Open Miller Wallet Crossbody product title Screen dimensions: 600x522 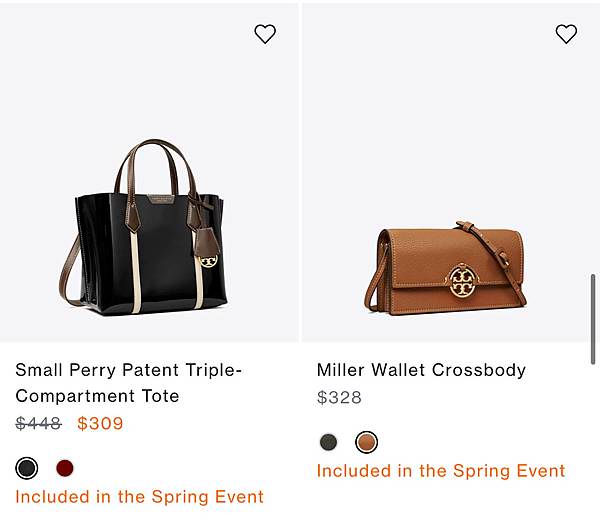(421, 370)
